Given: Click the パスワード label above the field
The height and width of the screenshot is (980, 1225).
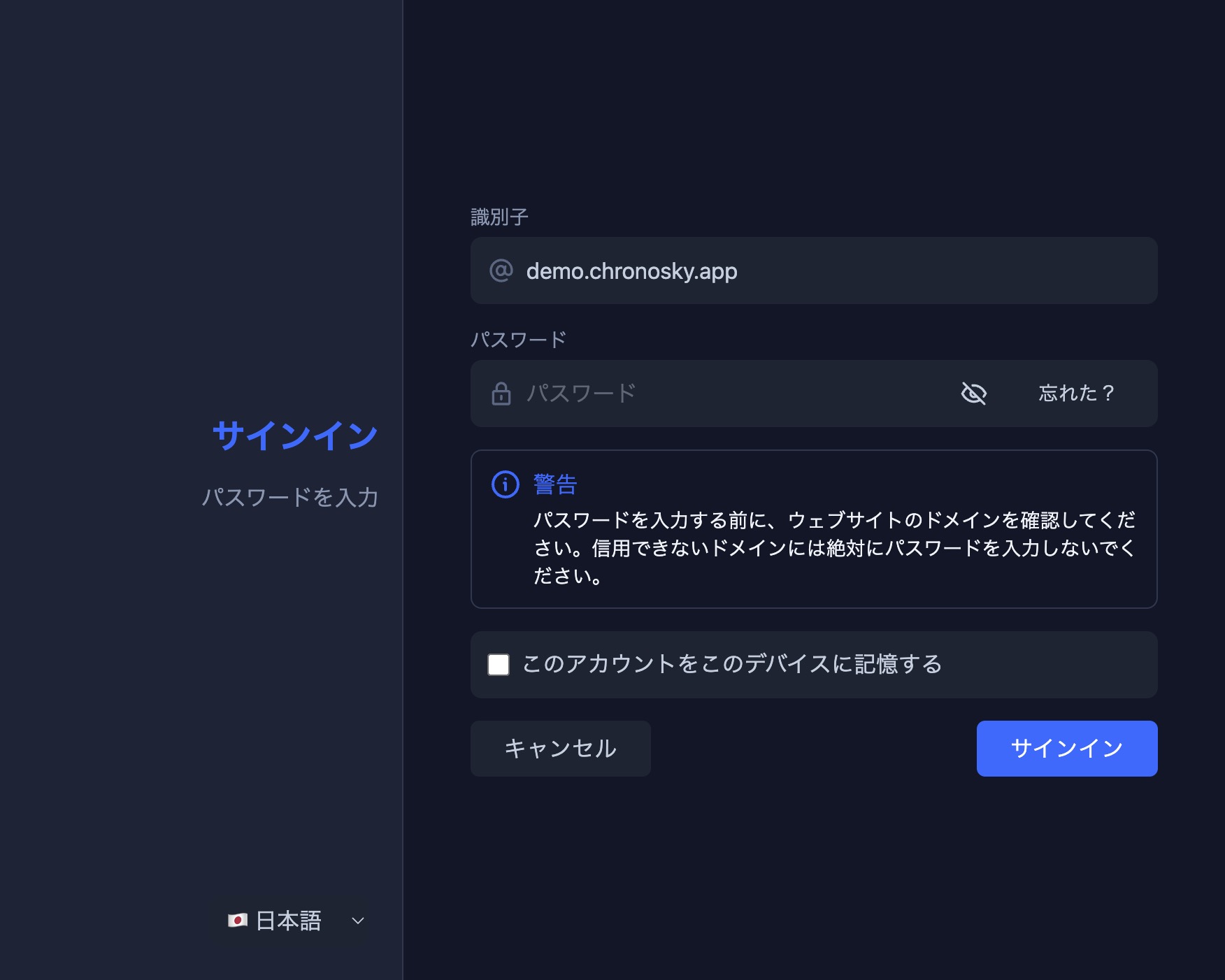Looking at the screenshot, I should pyautogui.click(x=518, y=340).
